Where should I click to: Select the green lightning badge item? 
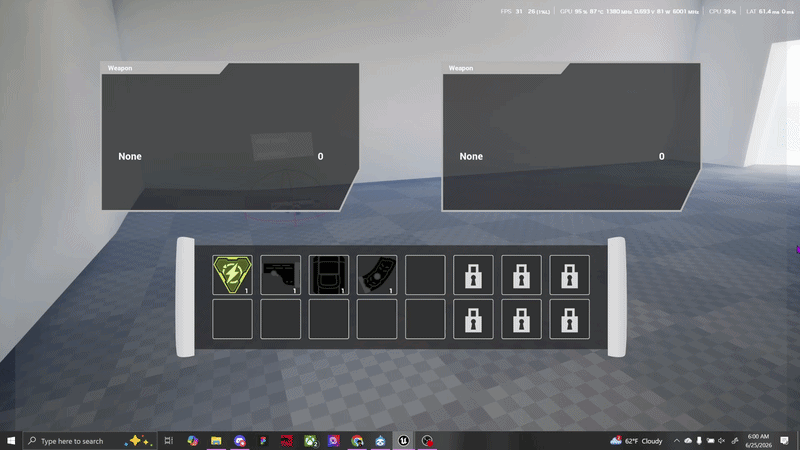coord(232,275)
